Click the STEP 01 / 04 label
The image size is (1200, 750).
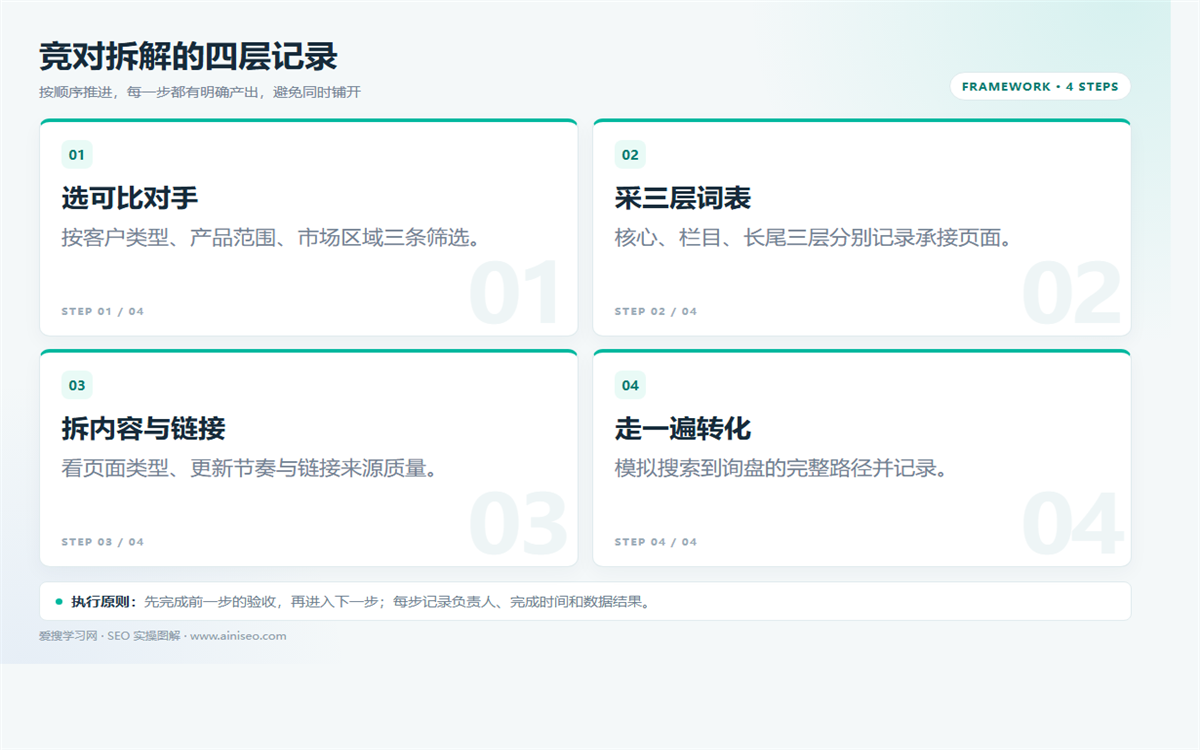coord(103,312)
